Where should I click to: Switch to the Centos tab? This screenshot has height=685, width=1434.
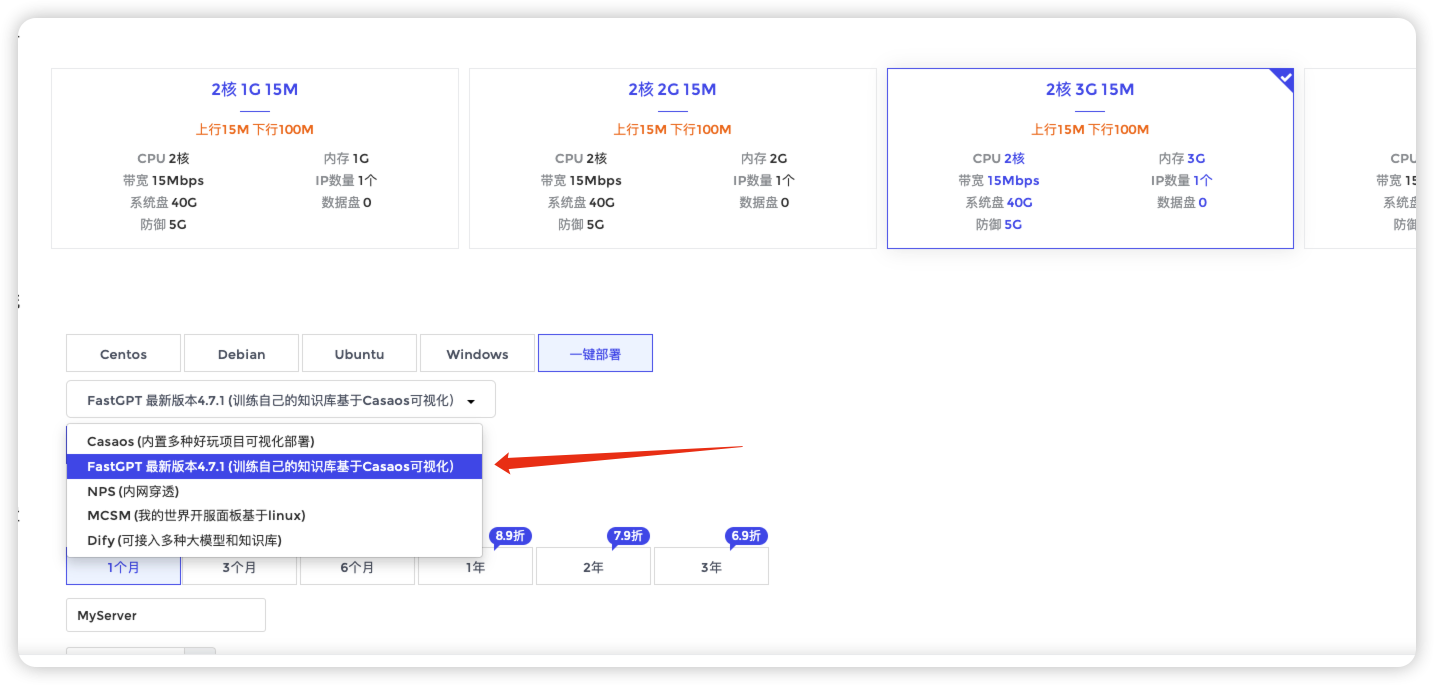coord(124,354)
